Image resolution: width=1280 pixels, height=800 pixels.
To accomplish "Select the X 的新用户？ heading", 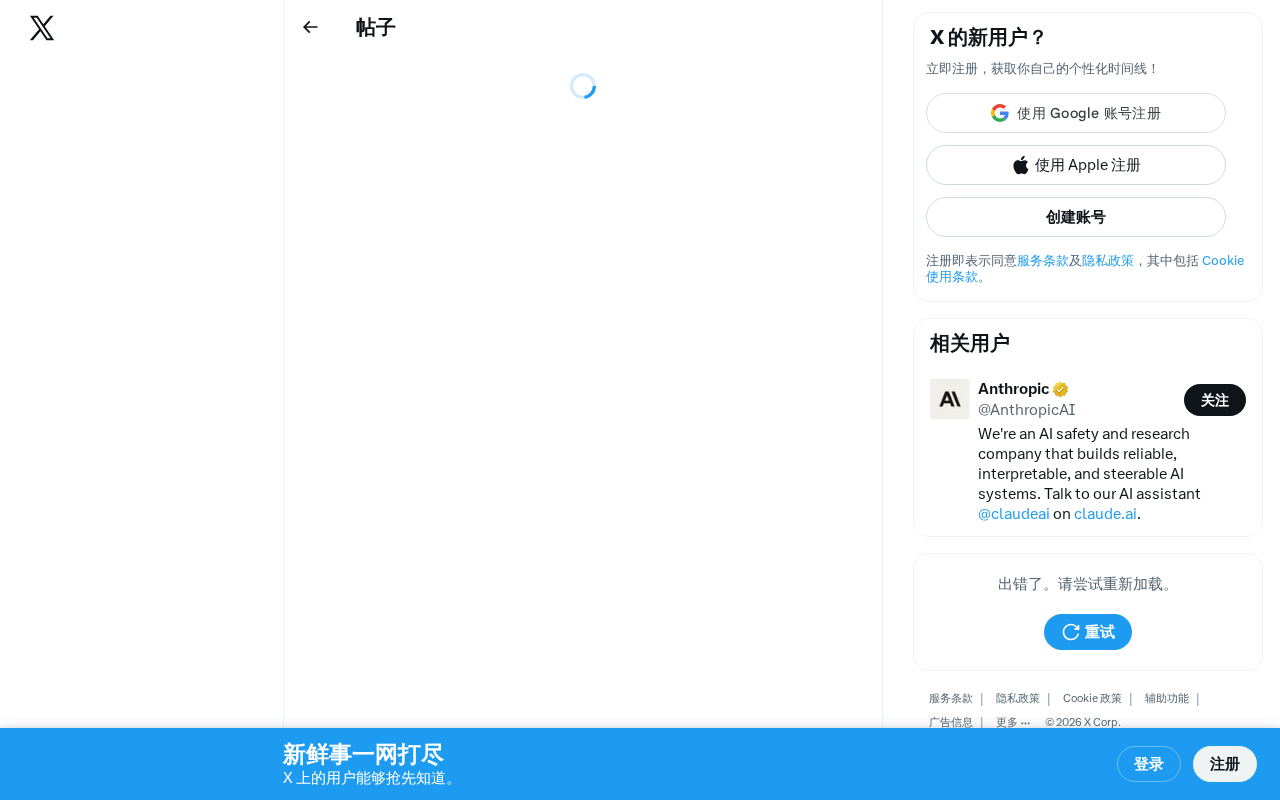I will click(x=988, y=37).
